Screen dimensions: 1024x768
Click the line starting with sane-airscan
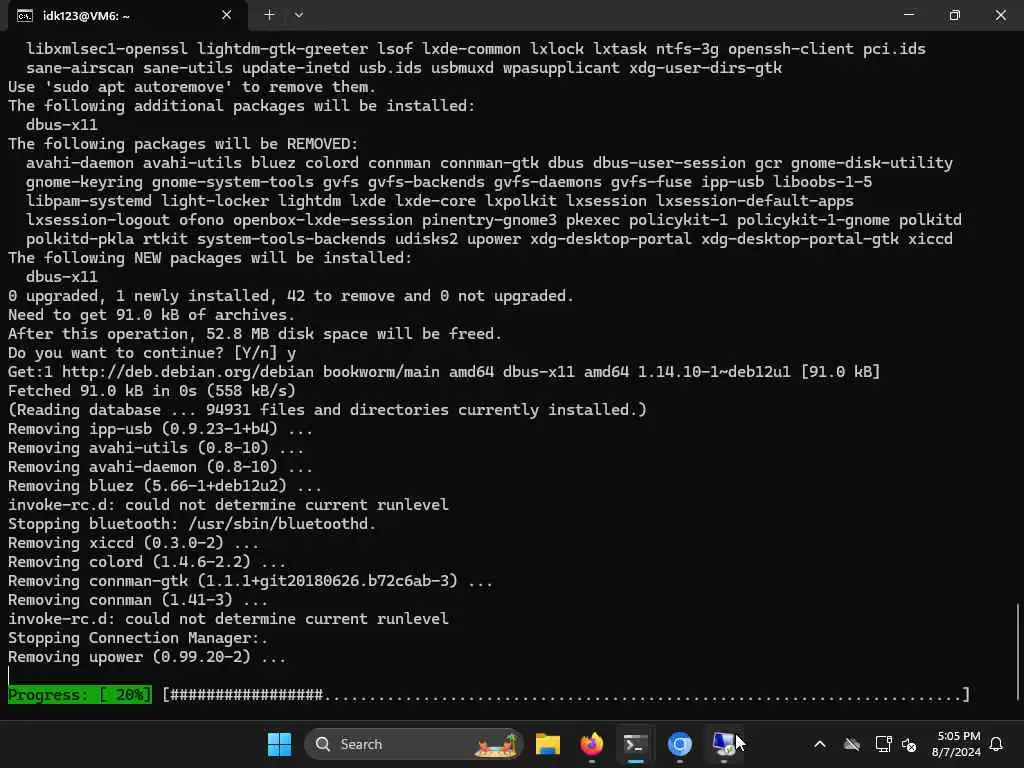coord(404,68)
